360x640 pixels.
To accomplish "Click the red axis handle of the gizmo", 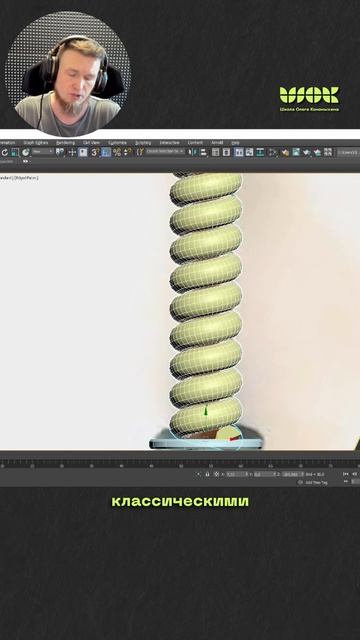I will (234, 439).
